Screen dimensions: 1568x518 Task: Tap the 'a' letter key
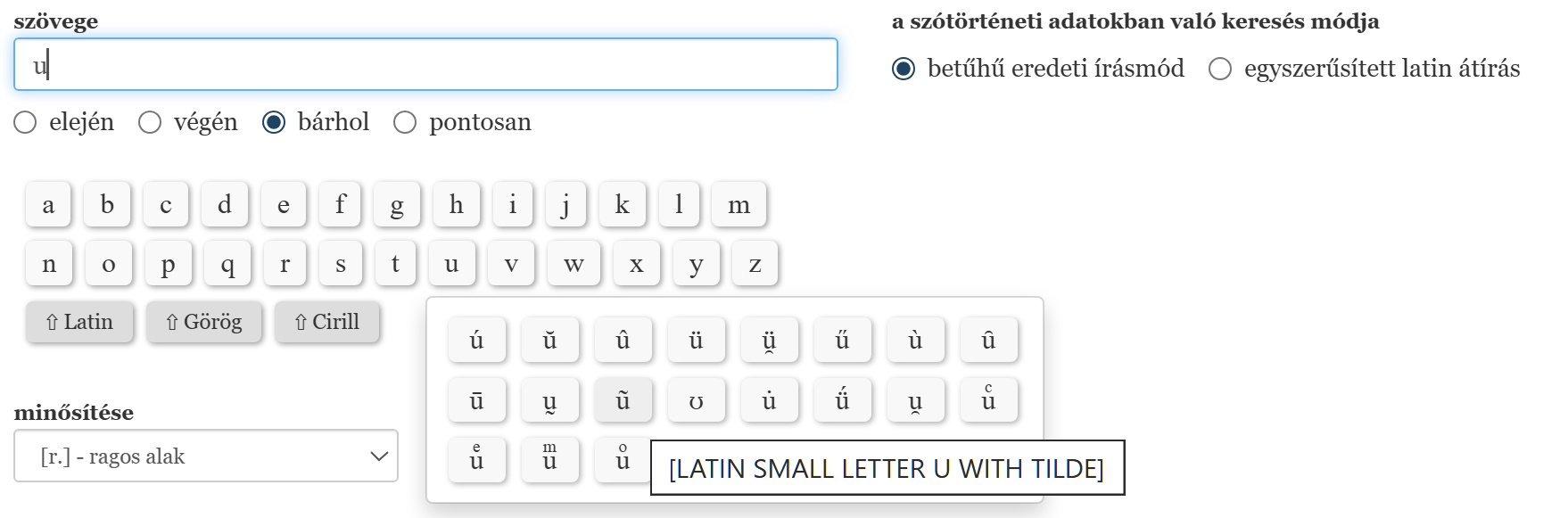click(x=48, y=205)
